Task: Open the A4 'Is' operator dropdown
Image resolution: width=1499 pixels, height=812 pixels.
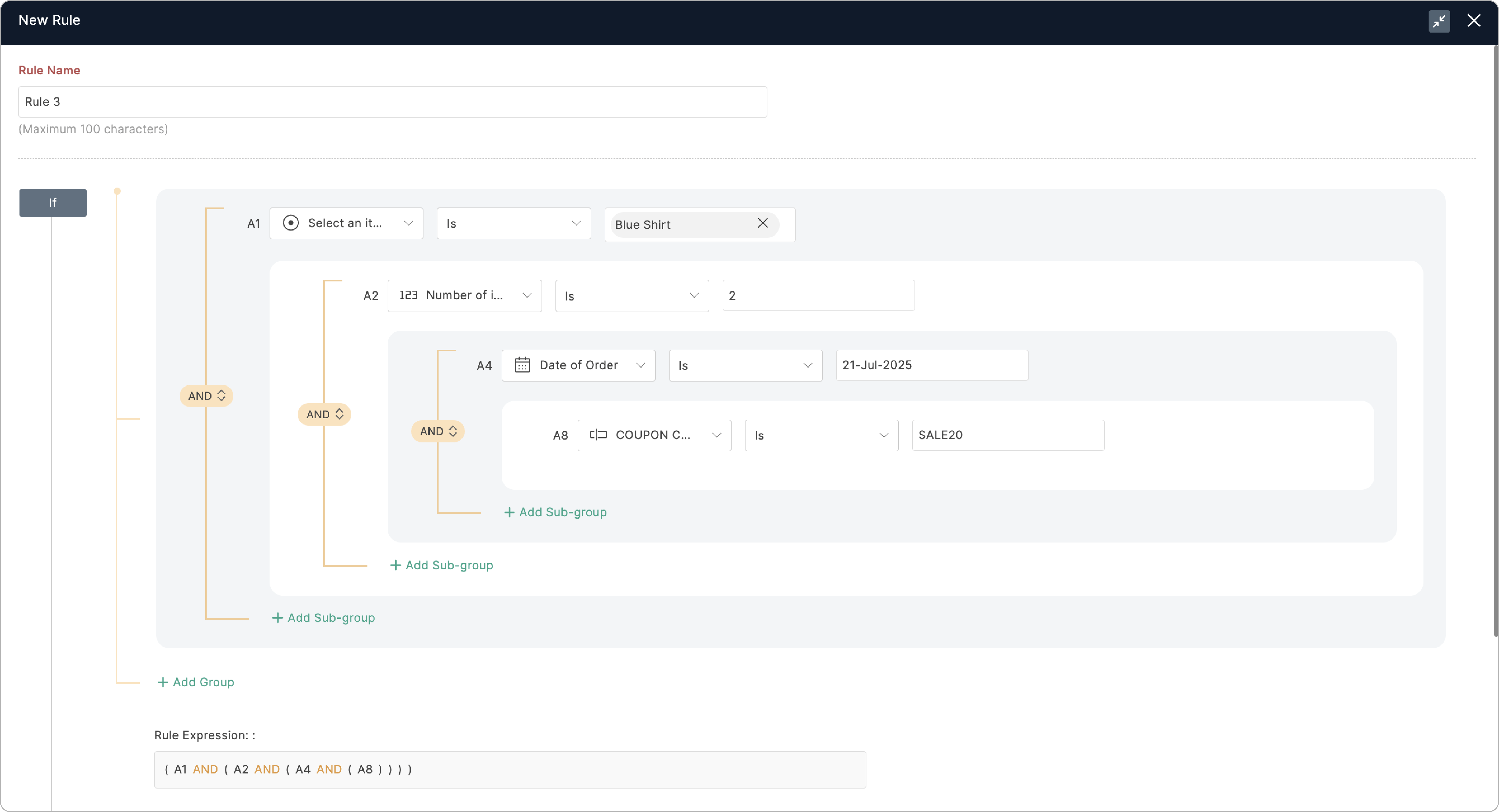Action: tap(746, 365)
